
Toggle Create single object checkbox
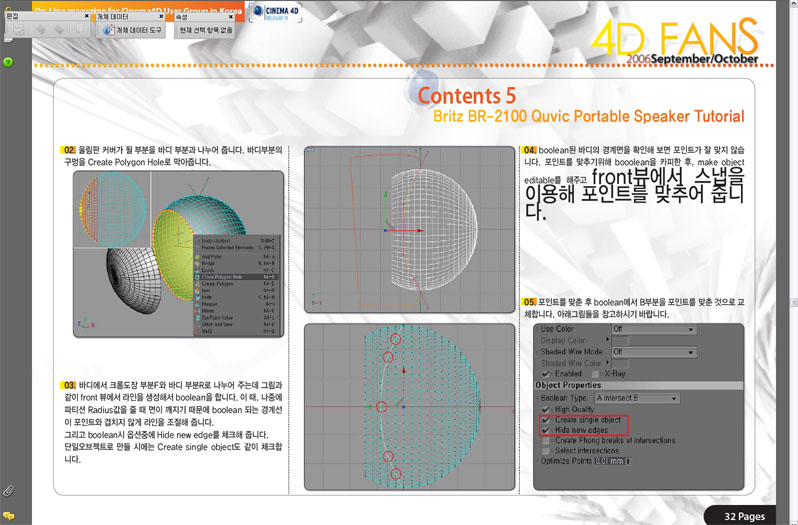click(x=546, y=420)
